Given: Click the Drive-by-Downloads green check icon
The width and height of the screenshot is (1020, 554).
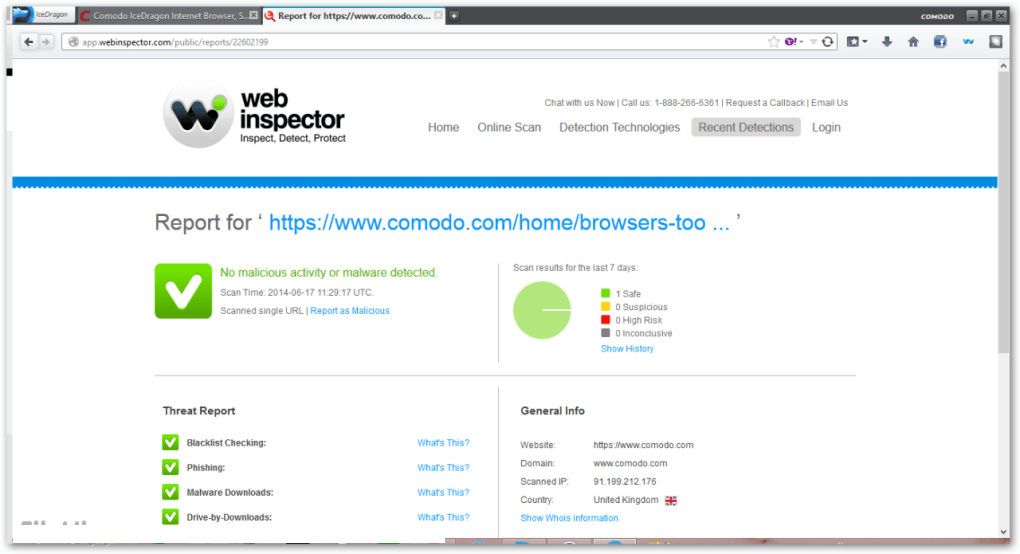Looking at the screenshot, I should pos(170,516).
